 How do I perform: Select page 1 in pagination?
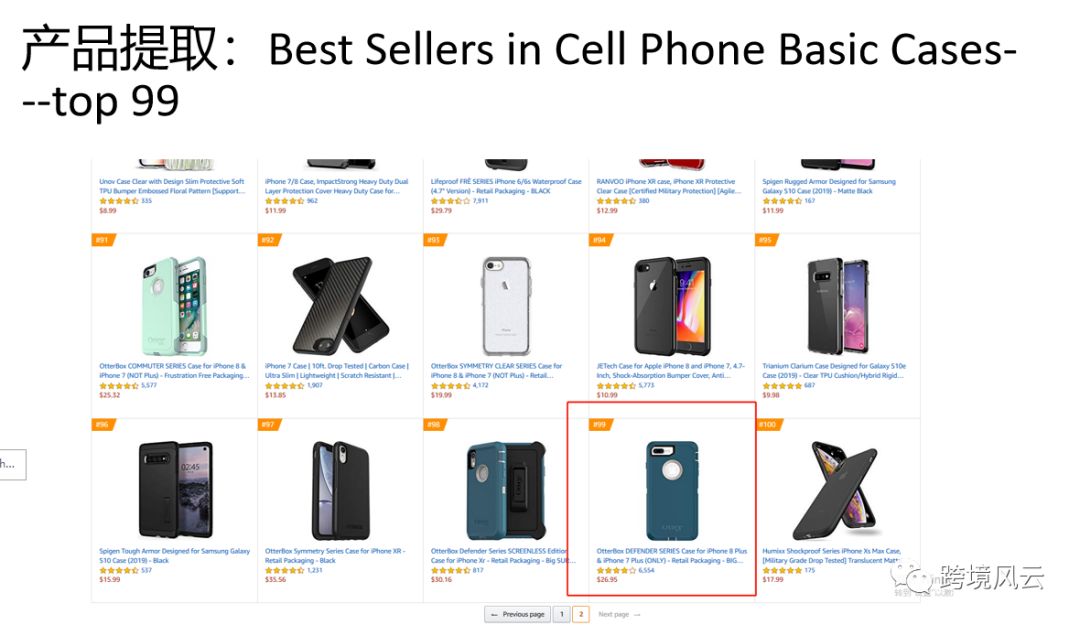tap(562, 614)
